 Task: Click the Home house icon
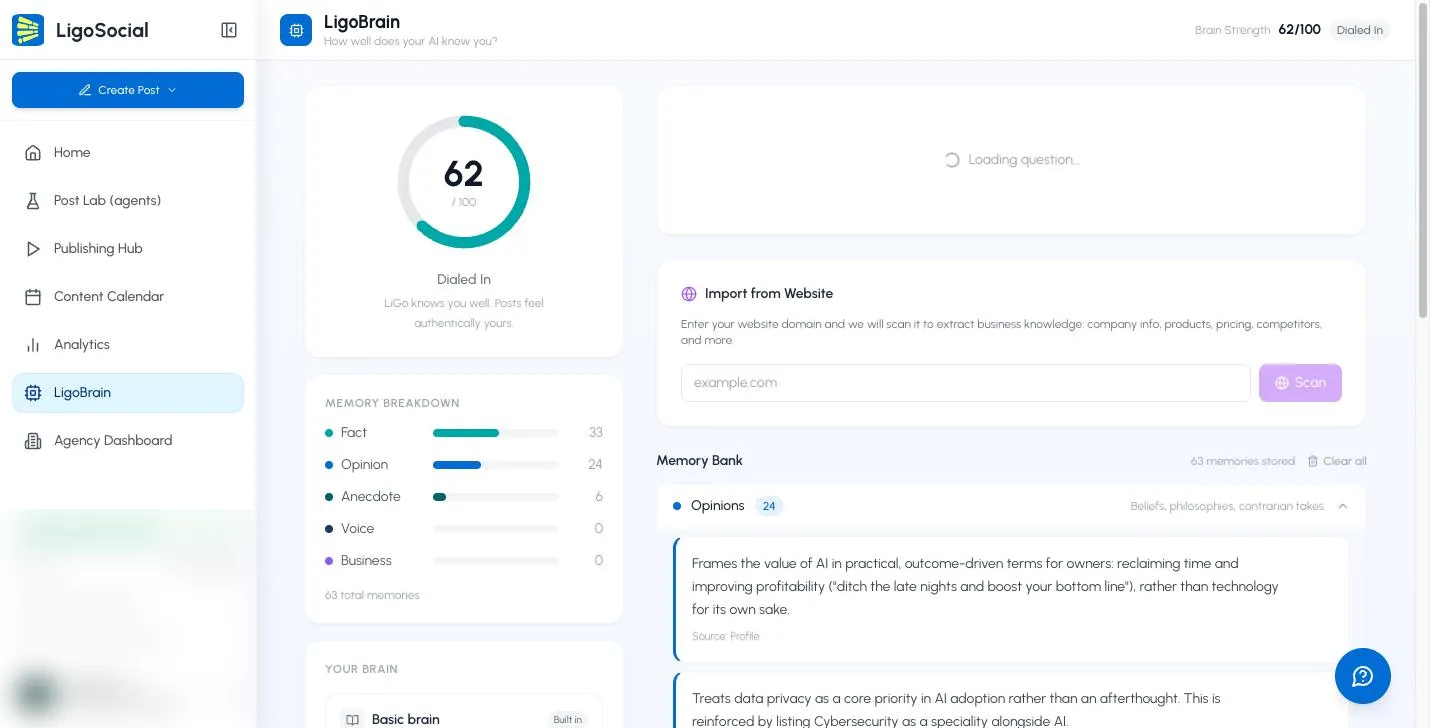(x=33, y=153)
